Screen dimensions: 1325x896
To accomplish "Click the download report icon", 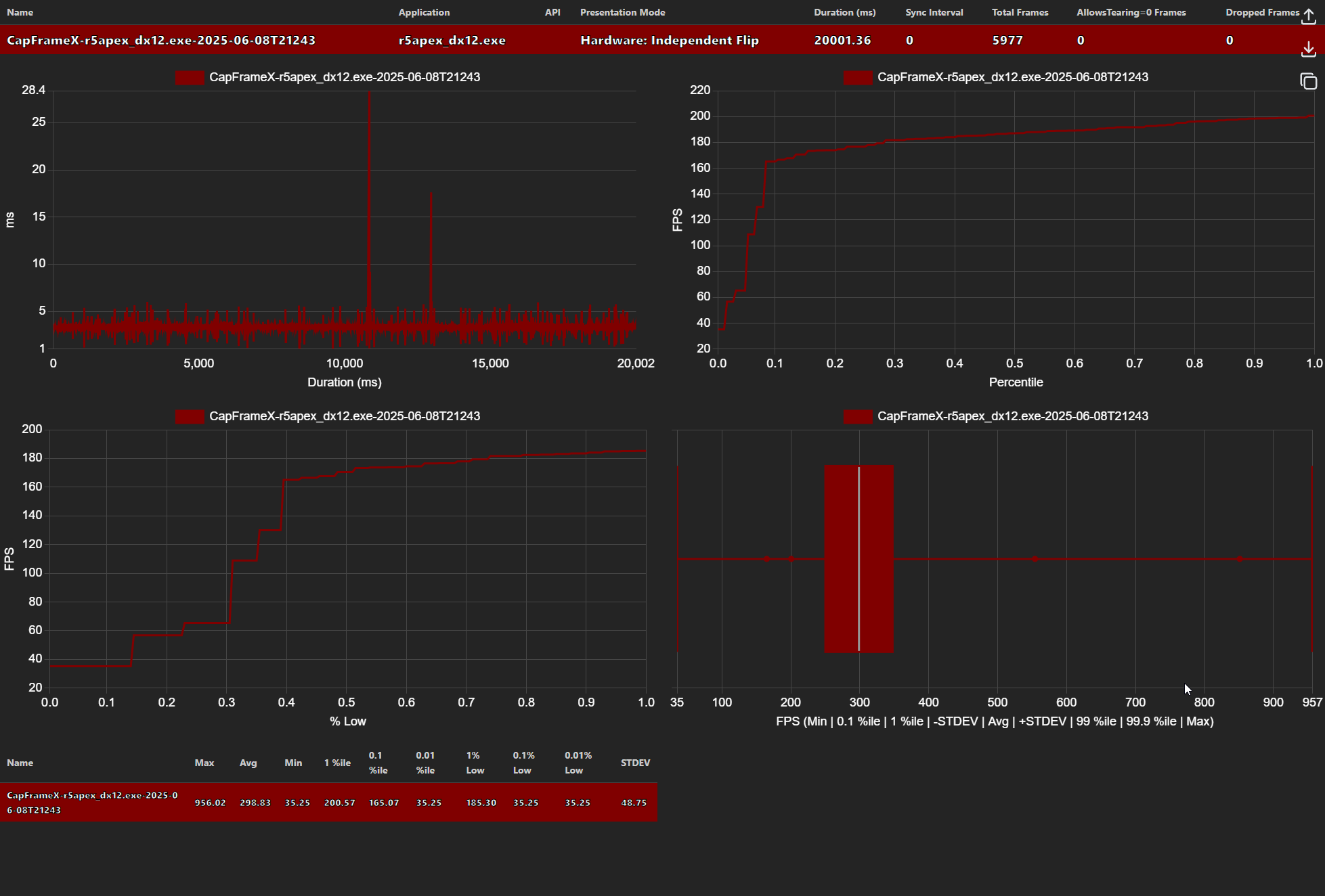I will 1308,49.
